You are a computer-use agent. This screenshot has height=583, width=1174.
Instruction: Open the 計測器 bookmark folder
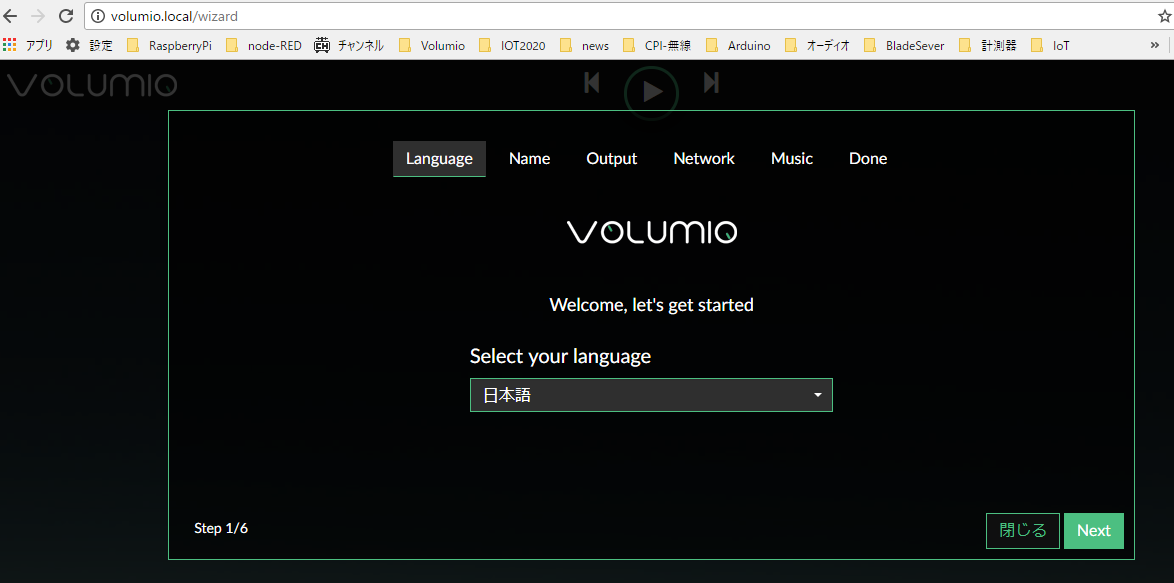click(x=988, y=46)
